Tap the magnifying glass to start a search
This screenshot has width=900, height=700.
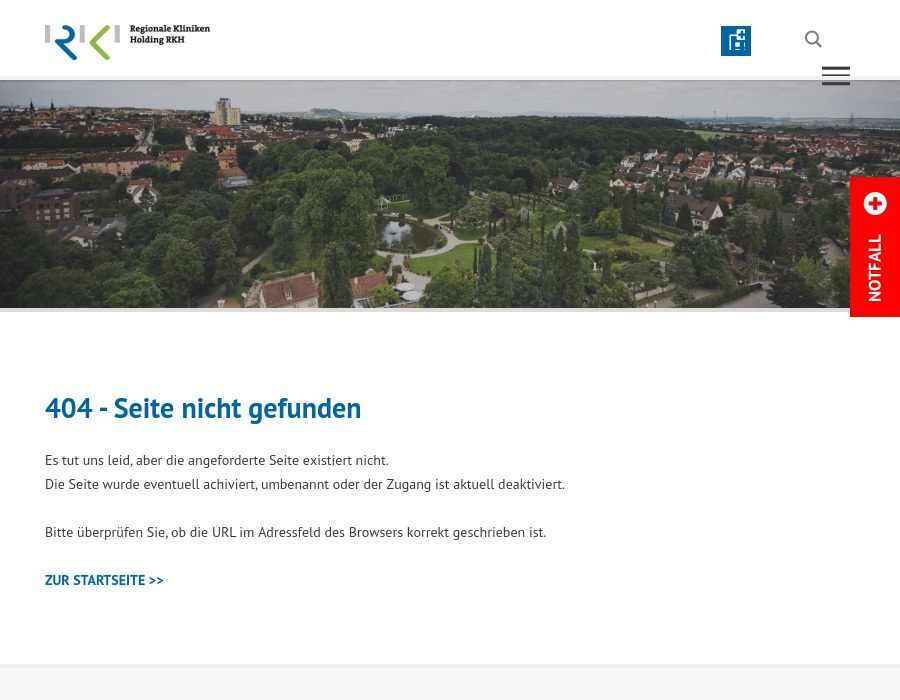813,39
